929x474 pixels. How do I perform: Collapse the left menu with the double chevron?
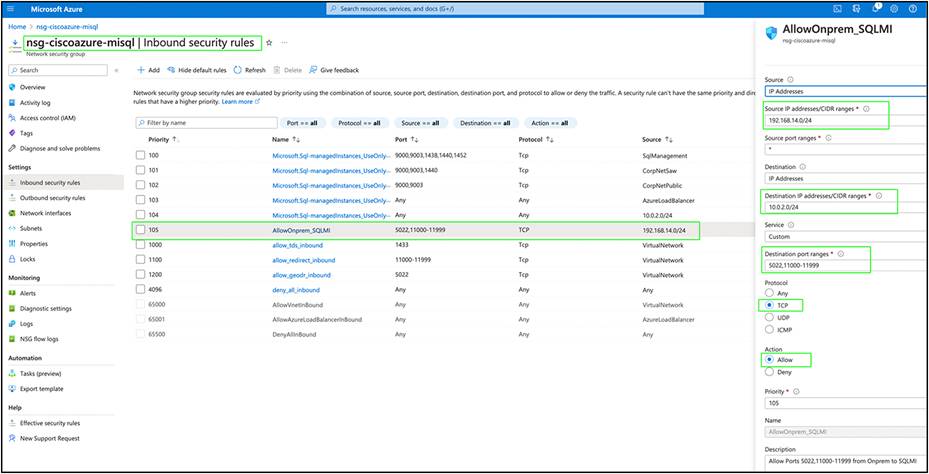pos(116,70)
